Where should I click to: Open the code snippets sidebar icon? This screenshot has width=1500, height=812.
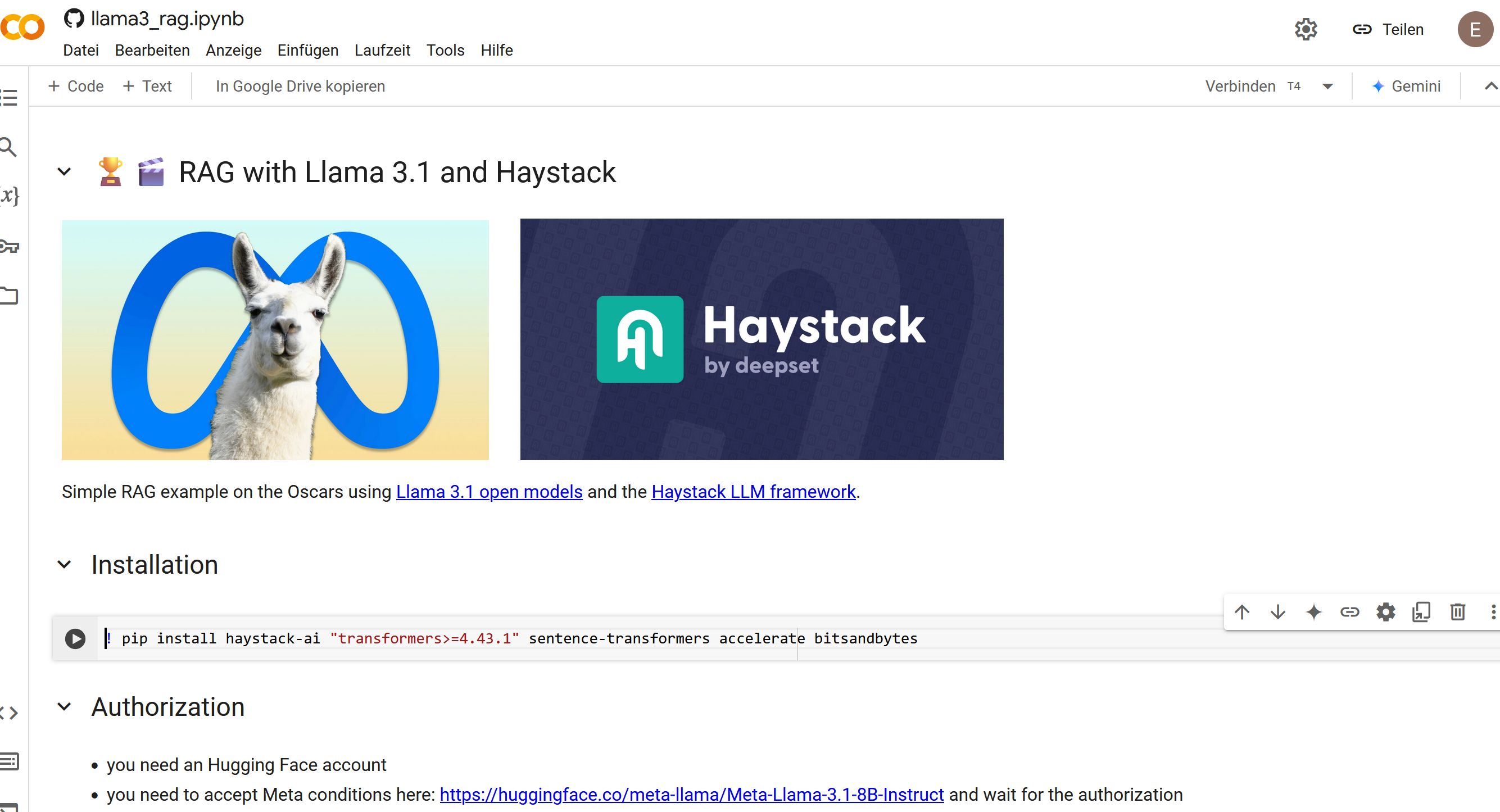click(x=9, y=713)
